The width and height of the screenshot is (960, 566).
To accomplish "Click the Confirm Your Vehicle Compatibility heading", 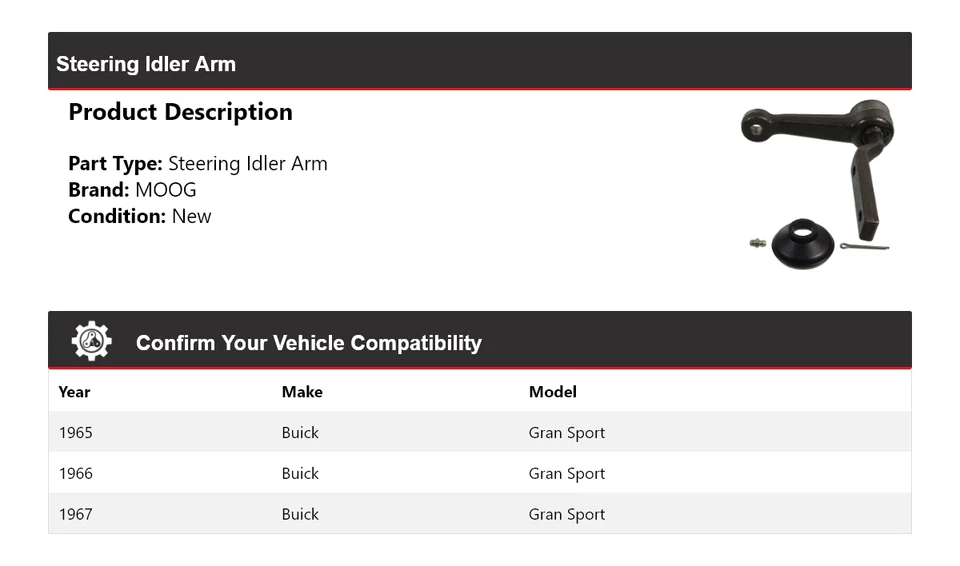I will tap(309, 343).
